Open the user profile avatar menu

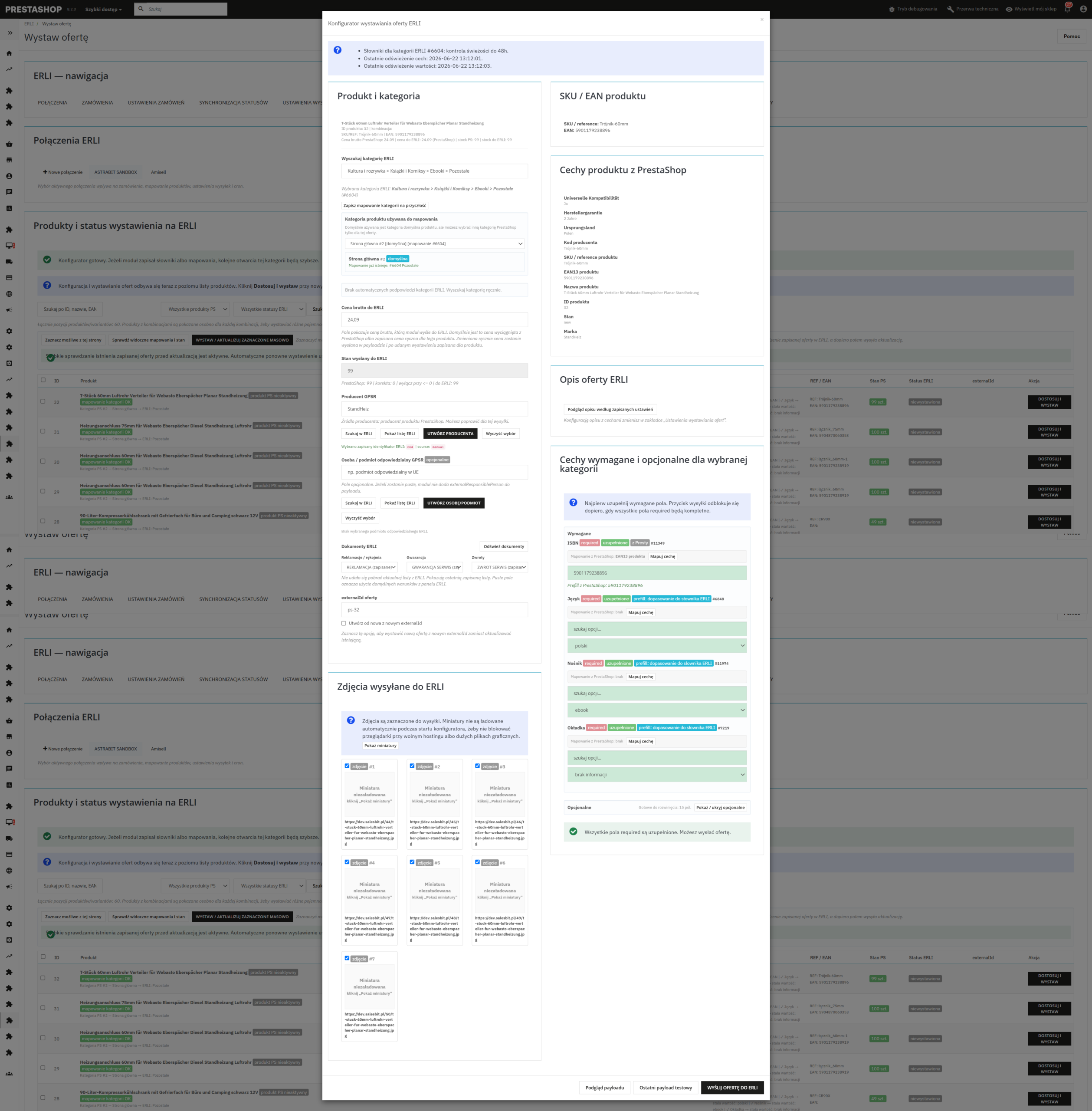pos(1083,9)
